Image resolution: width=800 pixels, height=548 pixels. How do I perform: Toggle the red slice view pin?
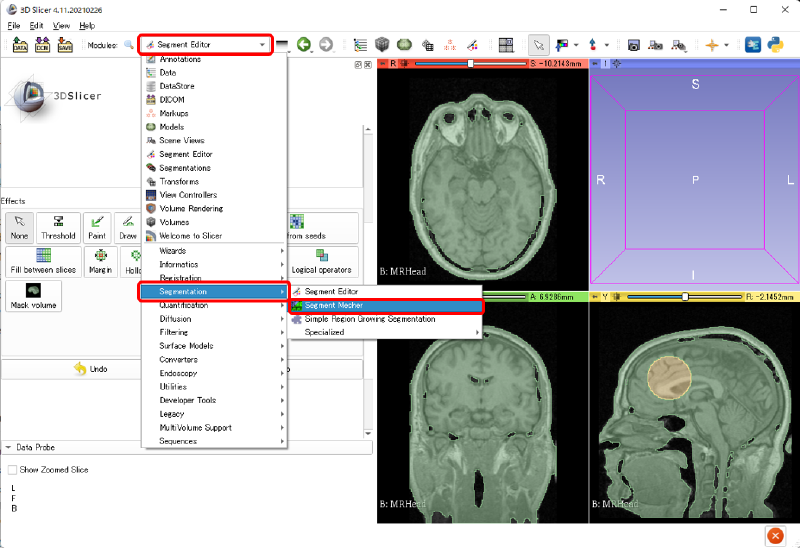click(382, 64)
